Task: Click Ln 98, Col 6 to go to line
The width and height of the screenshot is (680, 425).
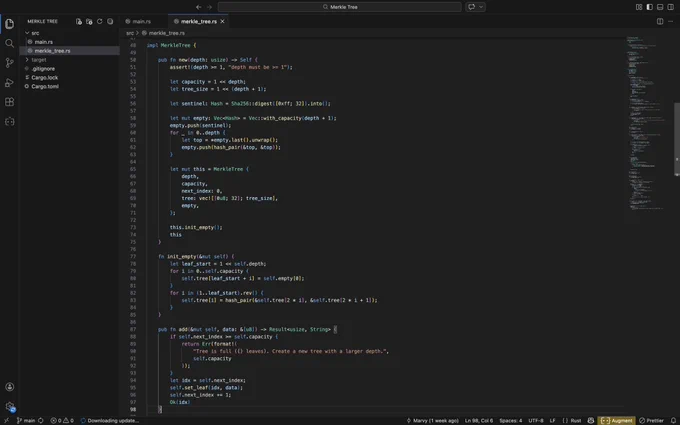Action: tap(479, 421)
